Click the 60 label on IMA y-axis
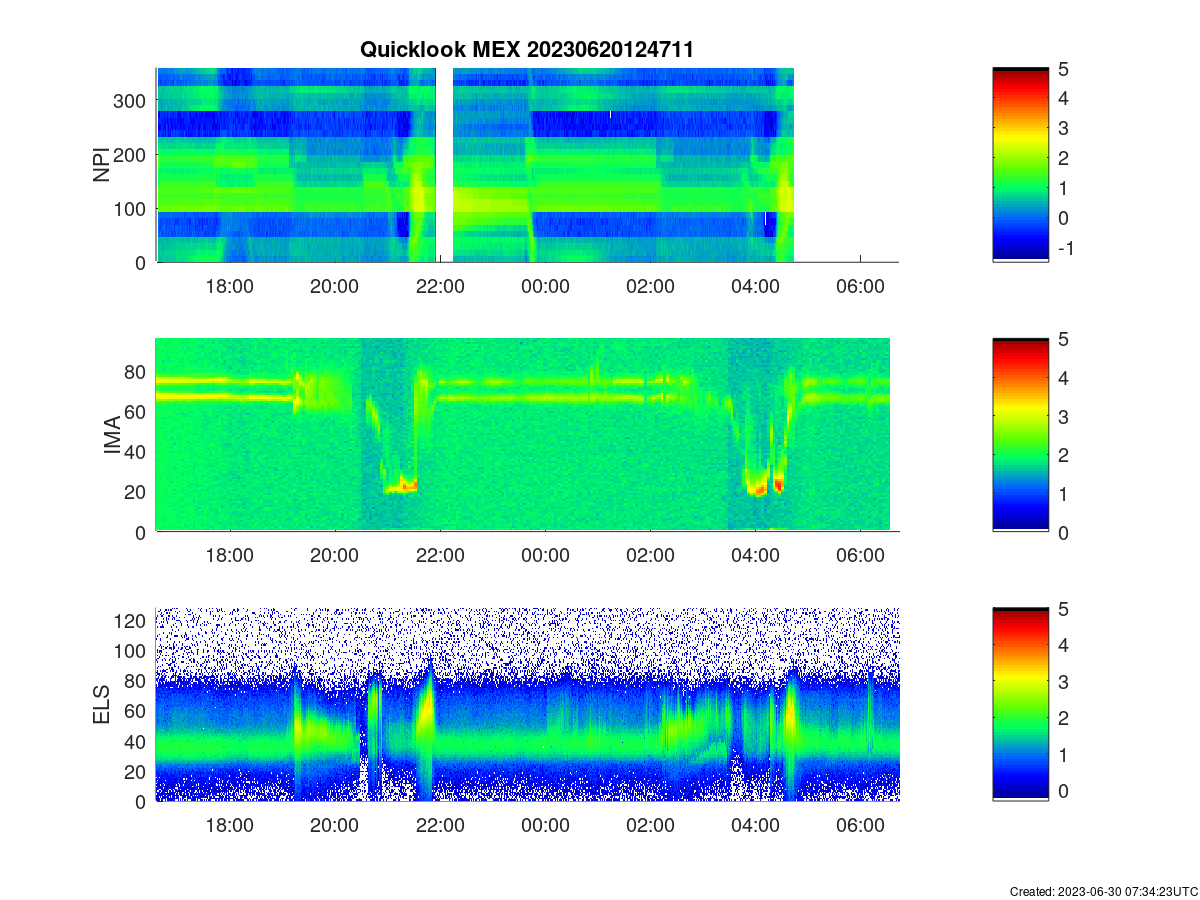1200x900 pixels. 137,411
